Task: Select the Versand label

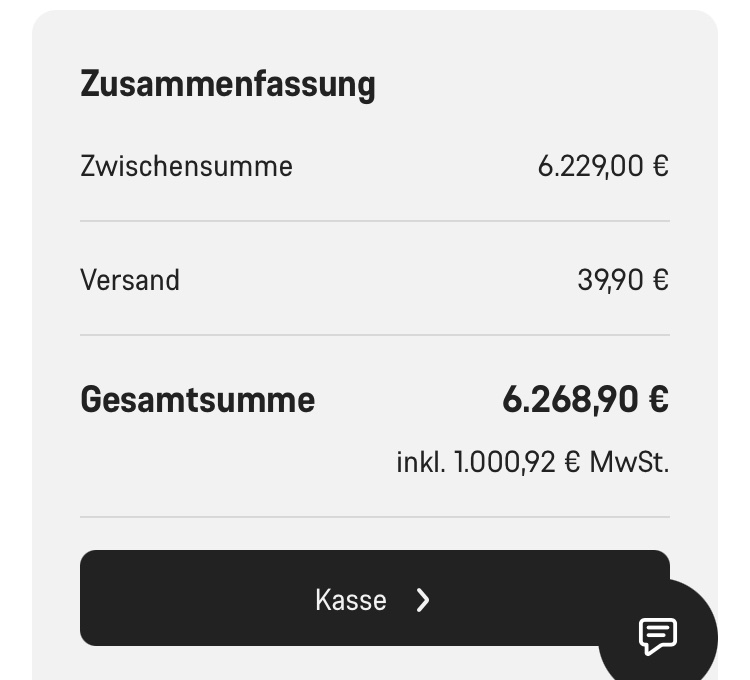Action: [x=130, y=280]
